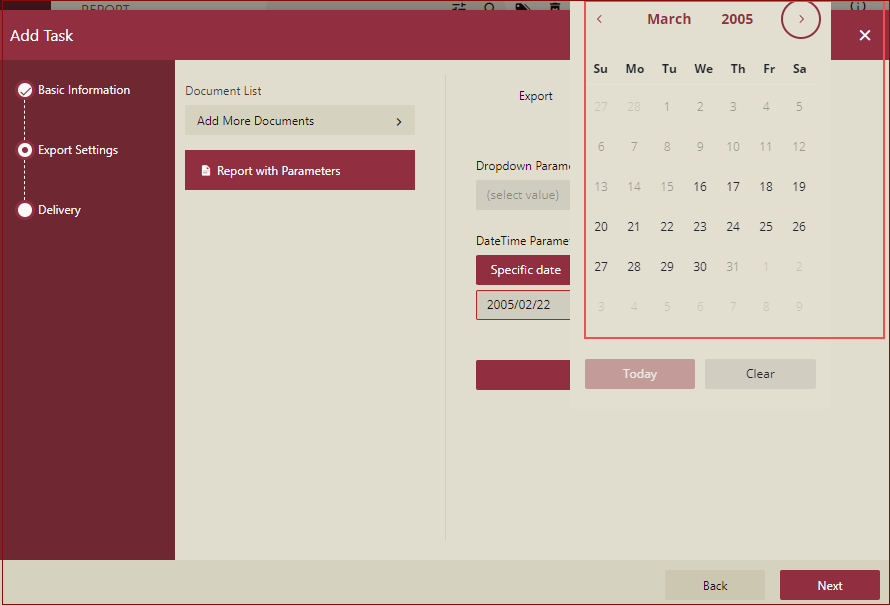Select March 21 in calendar
Image resolution: width=890 pixels, height=606 pixels.
(634, 227)
